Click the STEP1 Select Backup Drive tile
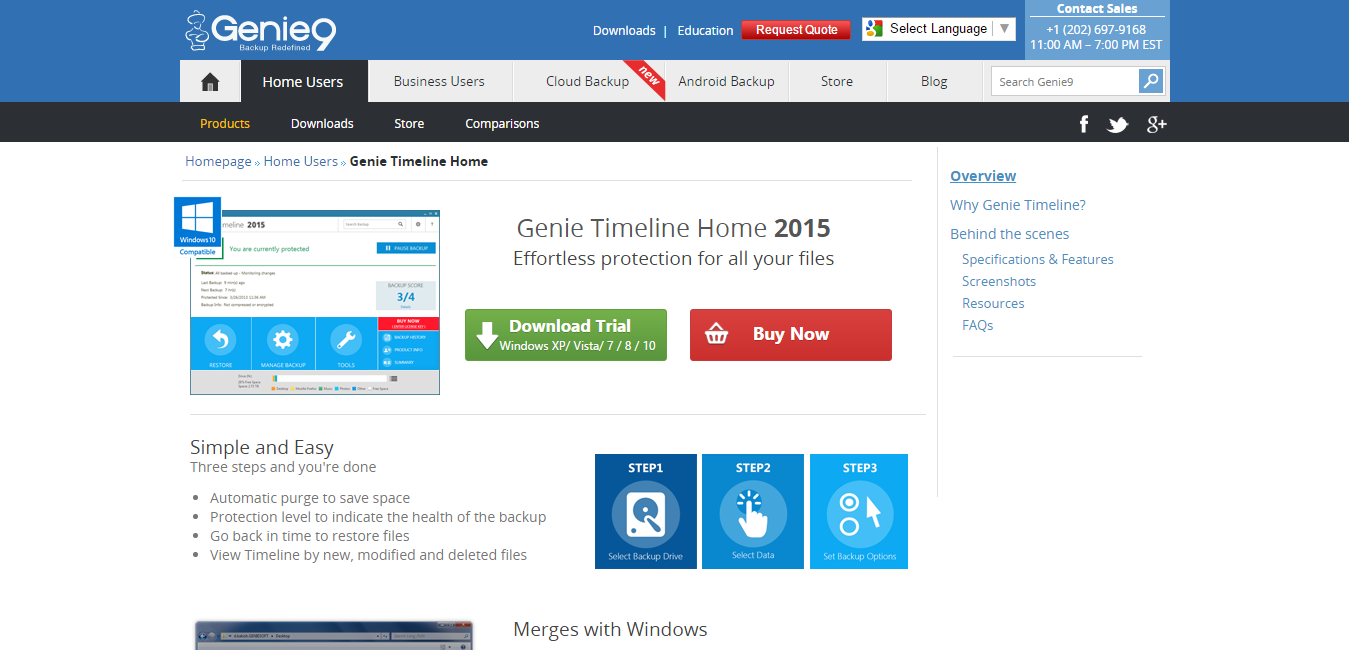 coord(645,511)
